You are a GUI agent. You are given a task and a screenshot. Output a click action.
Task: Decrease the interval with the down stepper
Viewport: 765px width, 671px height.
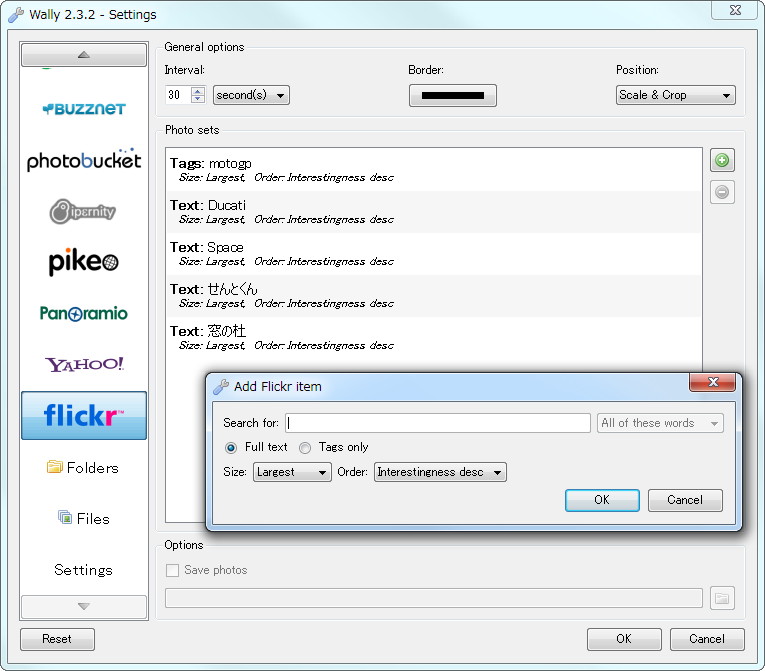(x=198, y=99)
